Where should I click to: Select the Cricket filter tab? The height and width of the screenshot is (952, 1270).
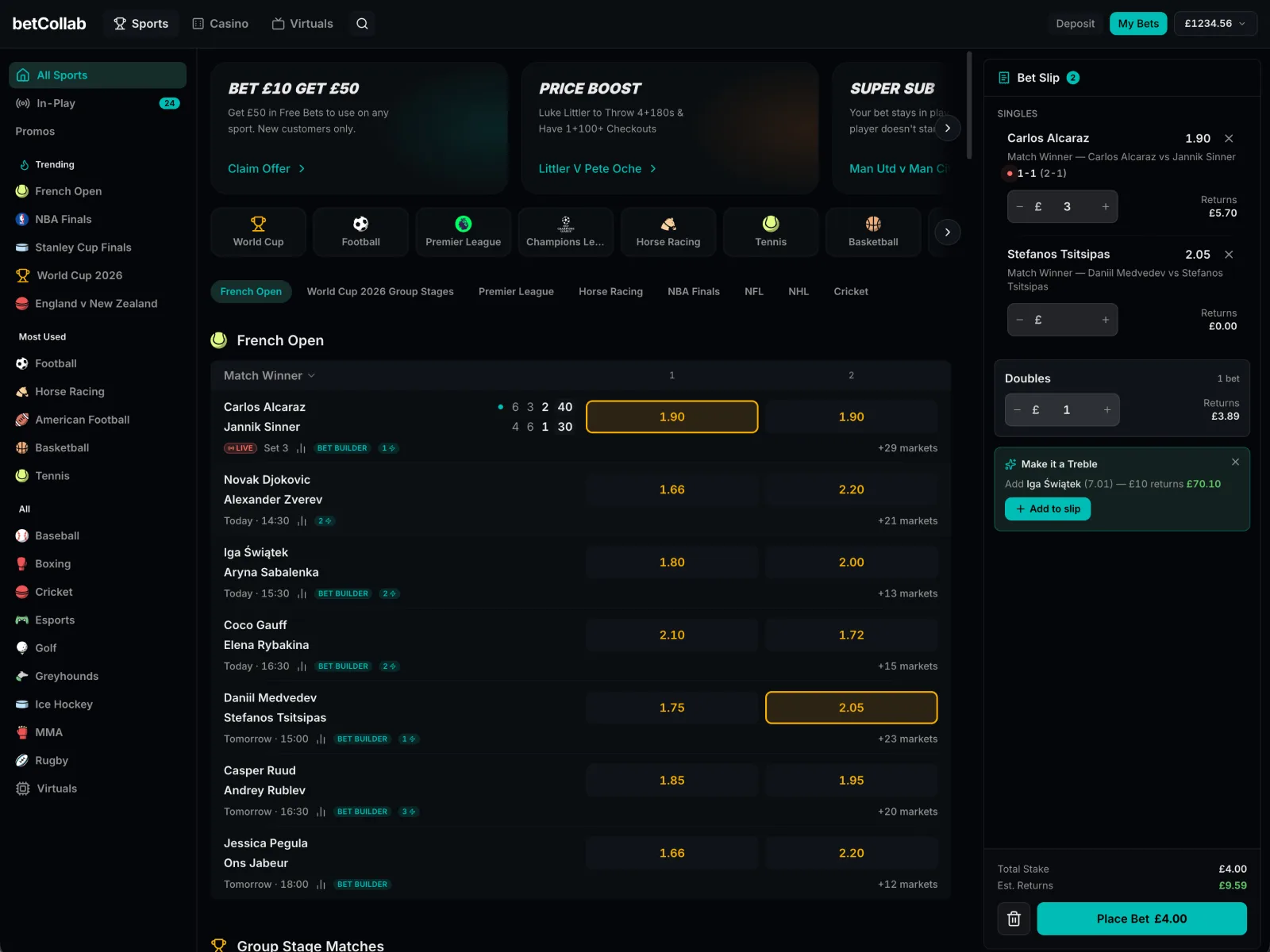coord(851,291)
